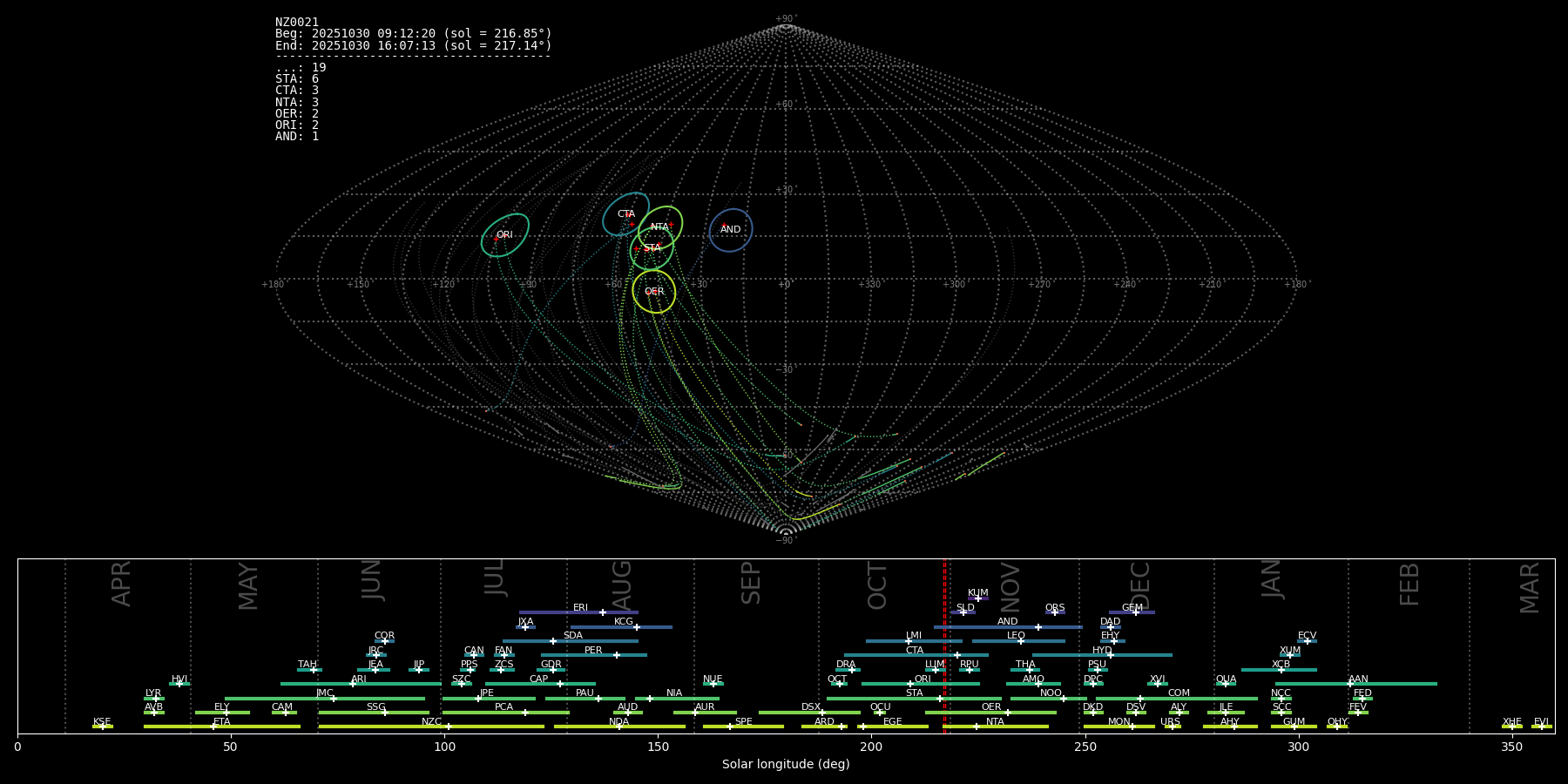Click the NDA shower bar in timeline
Image resolution: width=1568 pixels, height=784 pixels.
pos(619,727)
